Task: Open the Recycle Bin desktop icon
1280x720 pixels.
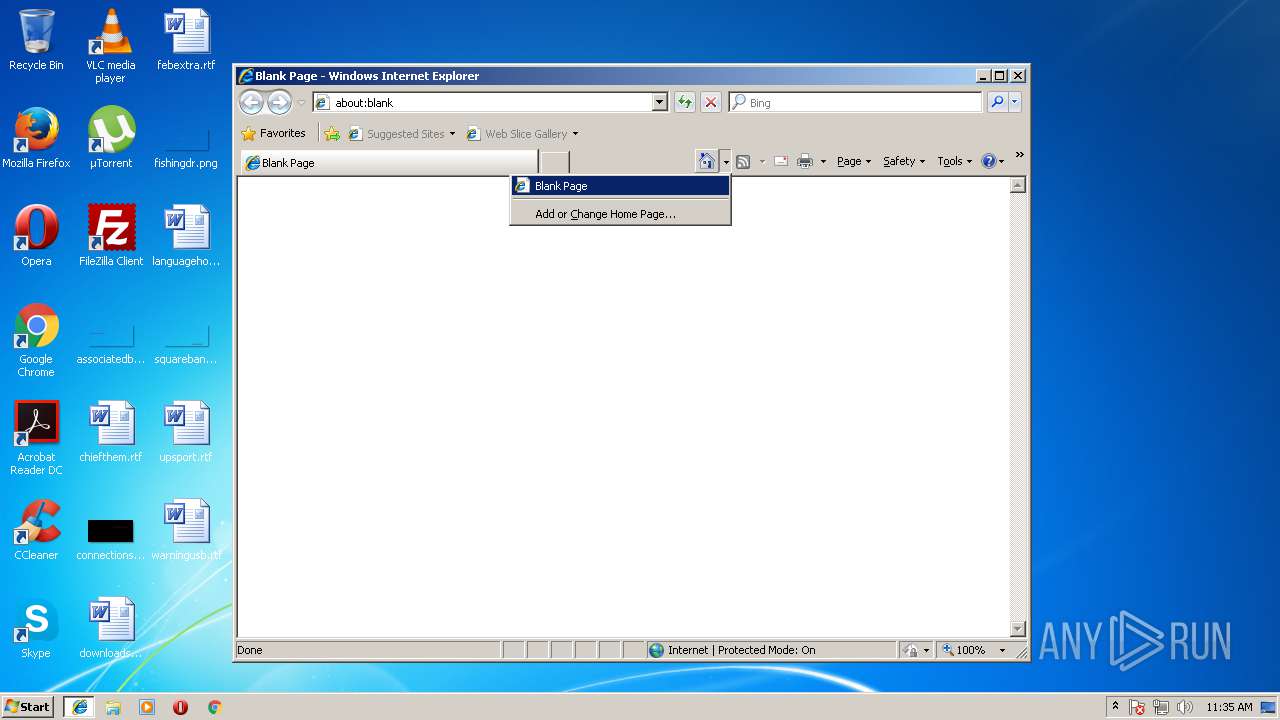Action: pyautogui.click(x=36, y=40)
